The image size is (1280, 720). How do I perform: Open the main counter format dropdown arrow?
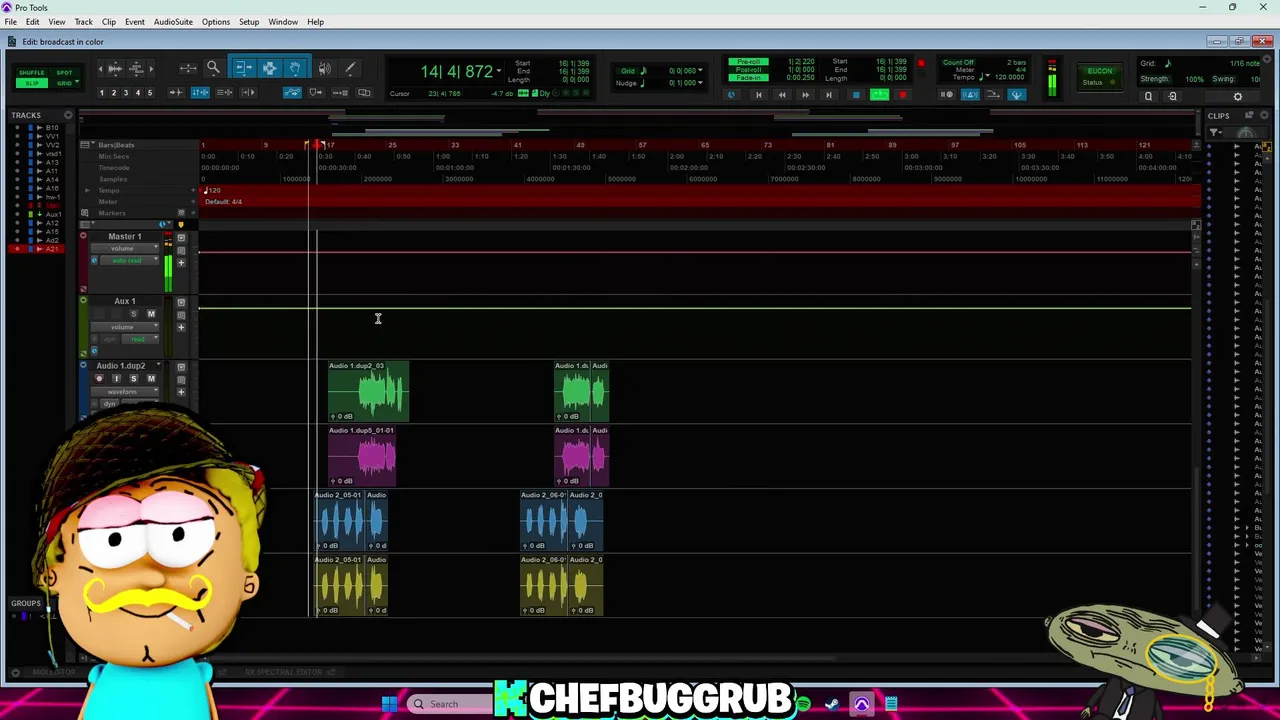click(498, 71)
